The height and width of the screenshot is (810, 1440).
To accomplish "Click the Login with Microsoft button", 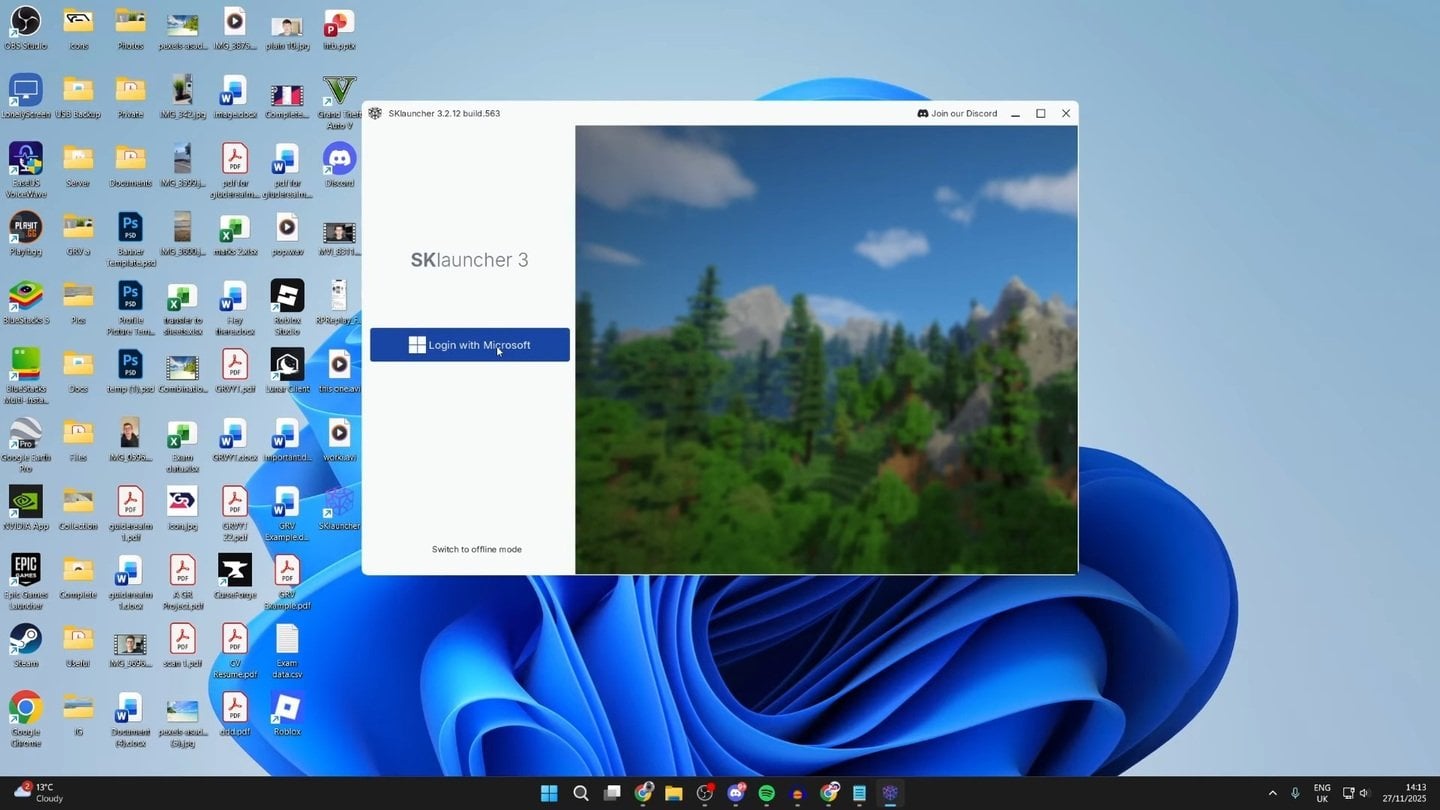I will tap(469, 345).
